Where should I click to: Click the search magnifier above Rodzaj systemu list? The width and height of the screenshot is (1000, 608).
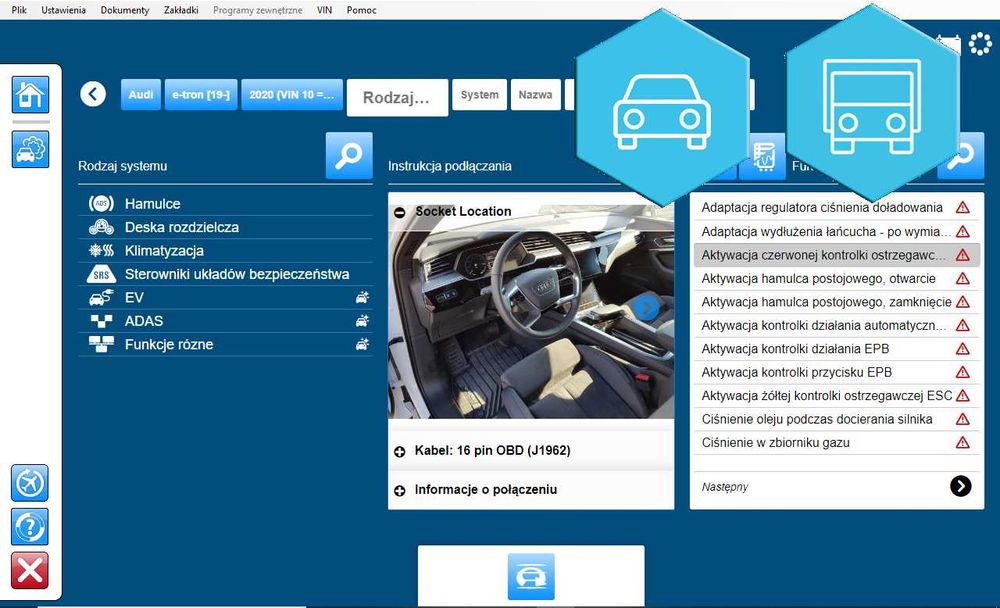click(349, 156)
